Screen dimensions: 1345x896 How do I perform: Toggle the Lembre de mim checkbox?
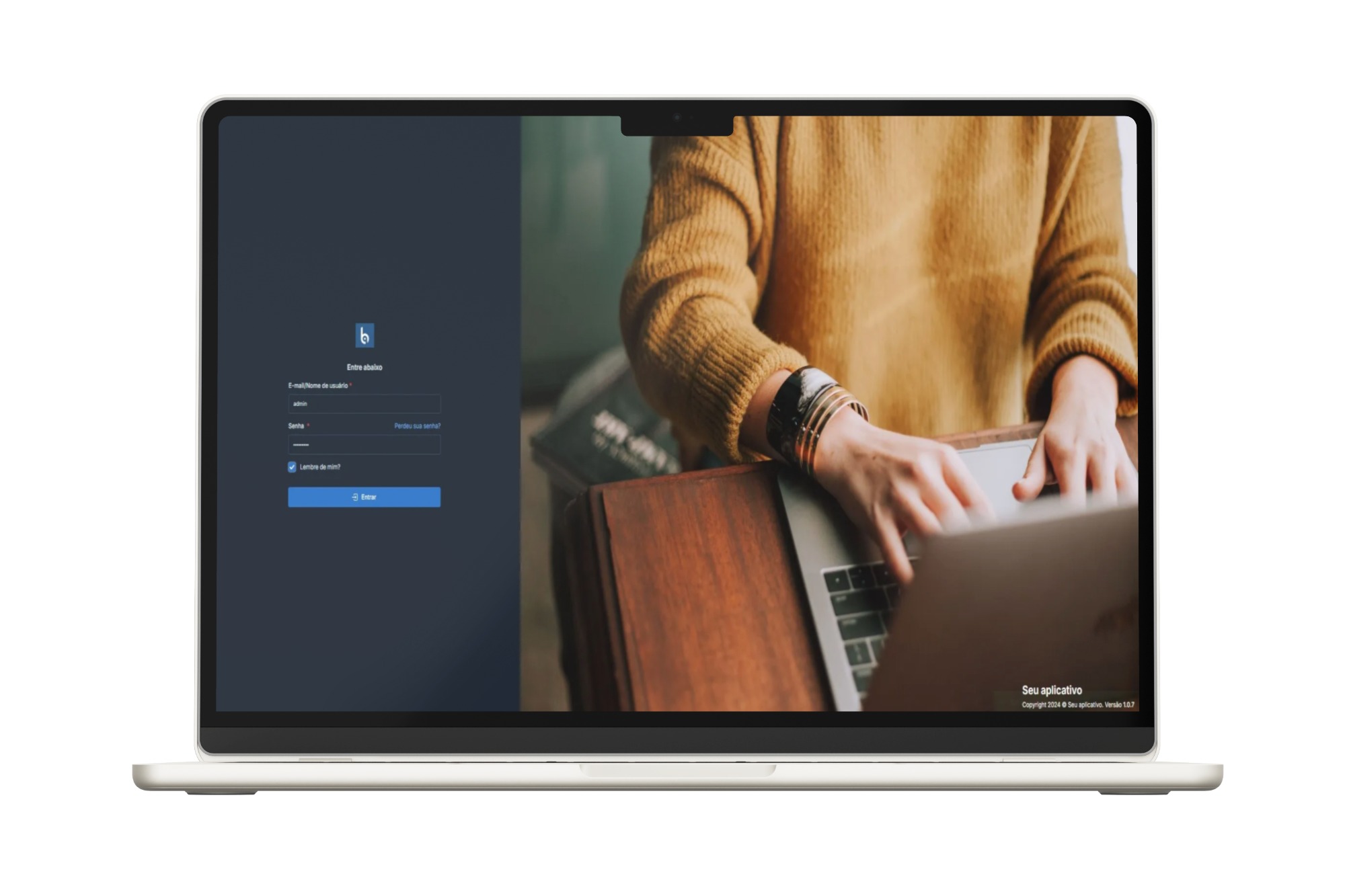coord(287,466)
